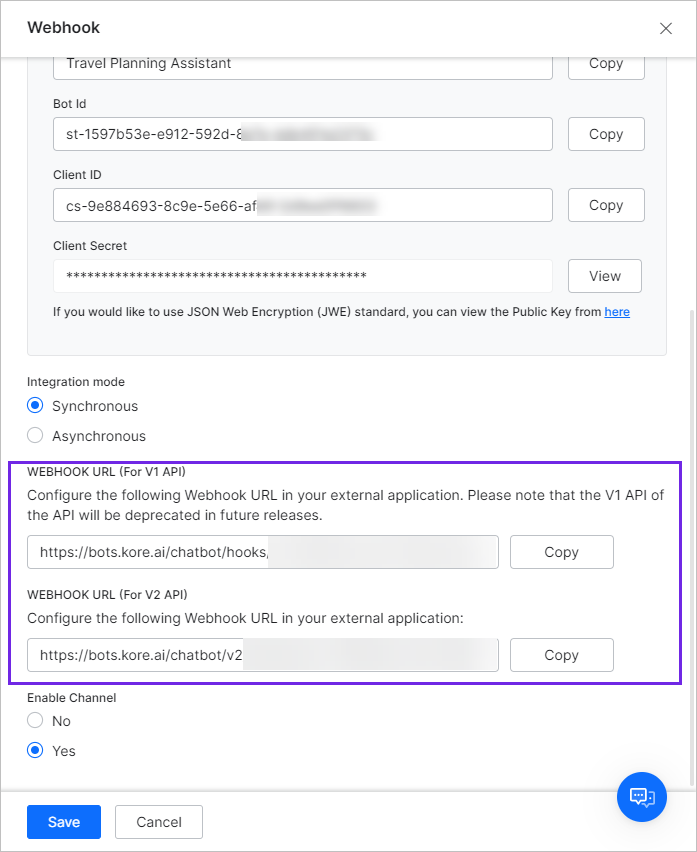Viewport: 697px width, 852px height.
Task: Click the V1 webhook URL field
Action: click(262, 552)
